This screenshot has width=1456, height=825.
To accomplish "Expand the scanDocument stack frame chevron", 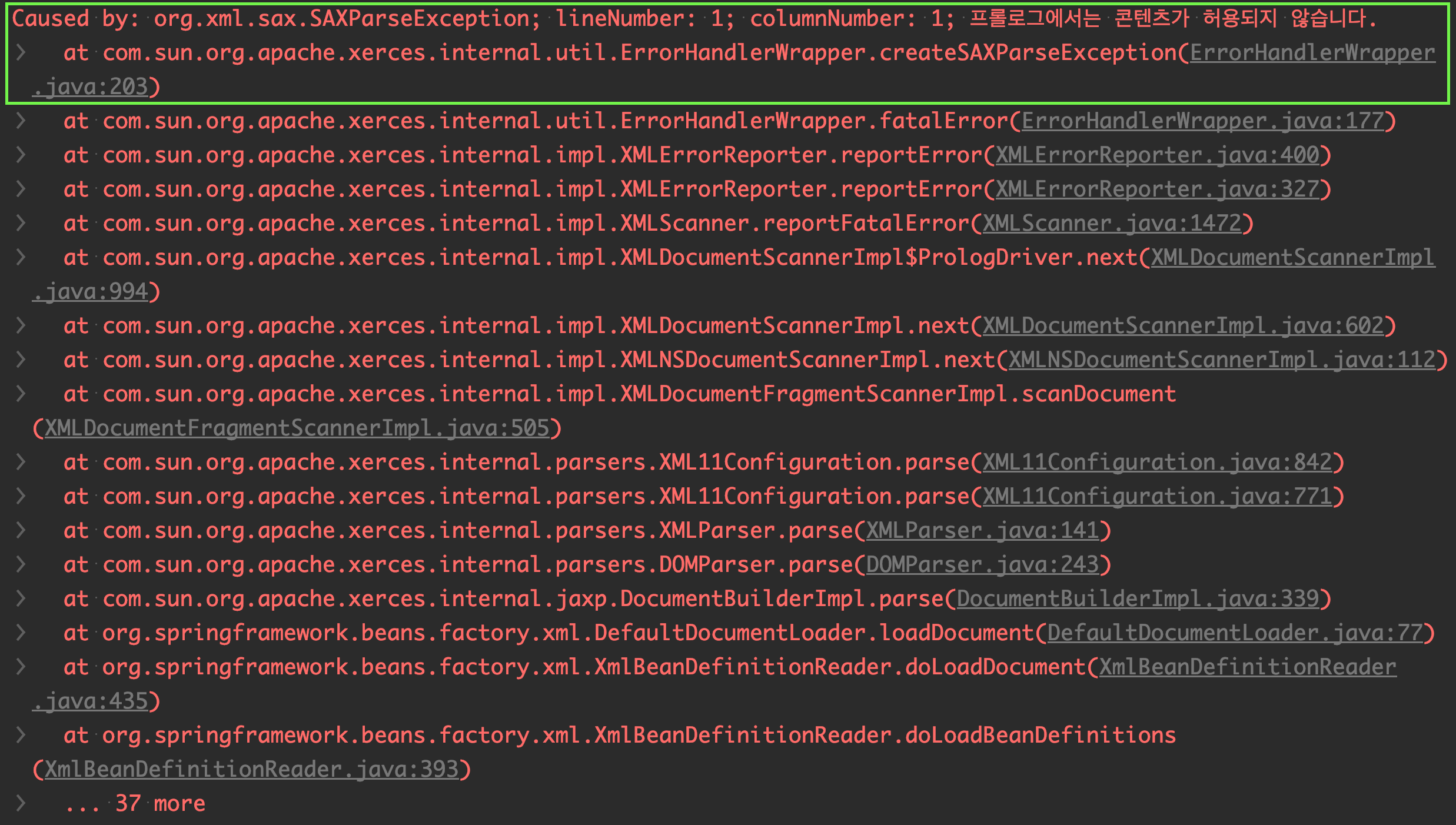I will click(x=21, y=394).
